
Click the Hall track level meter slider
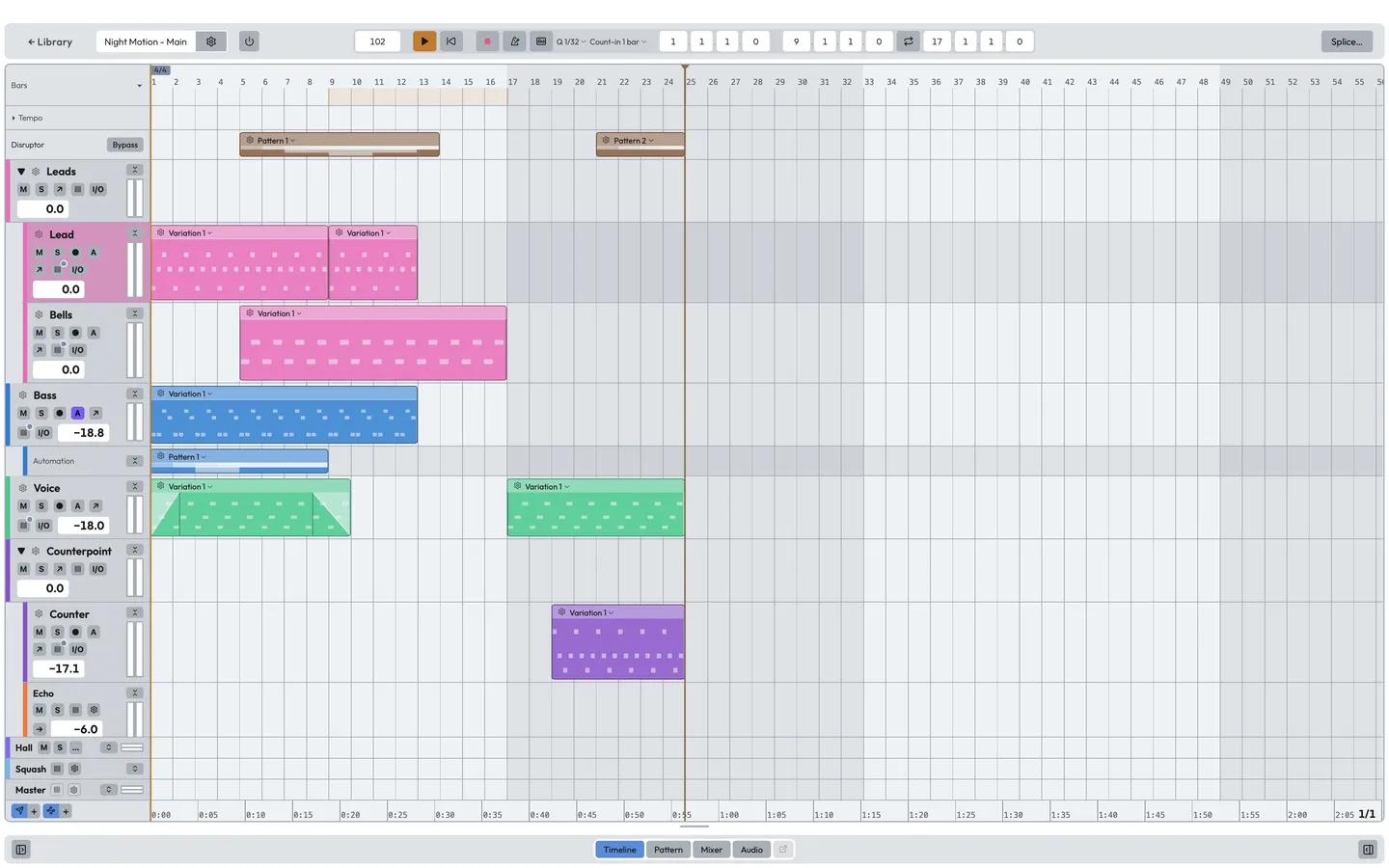pyautogui.click(x=132, y=747)
